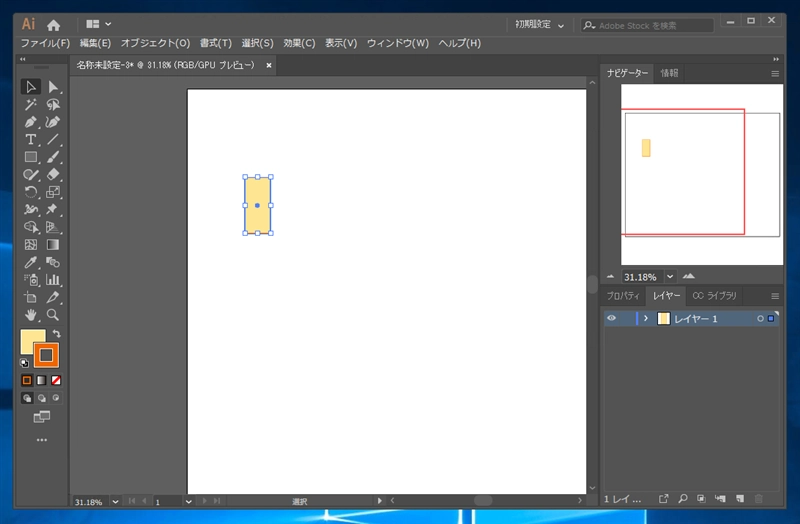Viewport: 800px width, 524px height.
Task: Set paint type to Color
Action: 27,380
